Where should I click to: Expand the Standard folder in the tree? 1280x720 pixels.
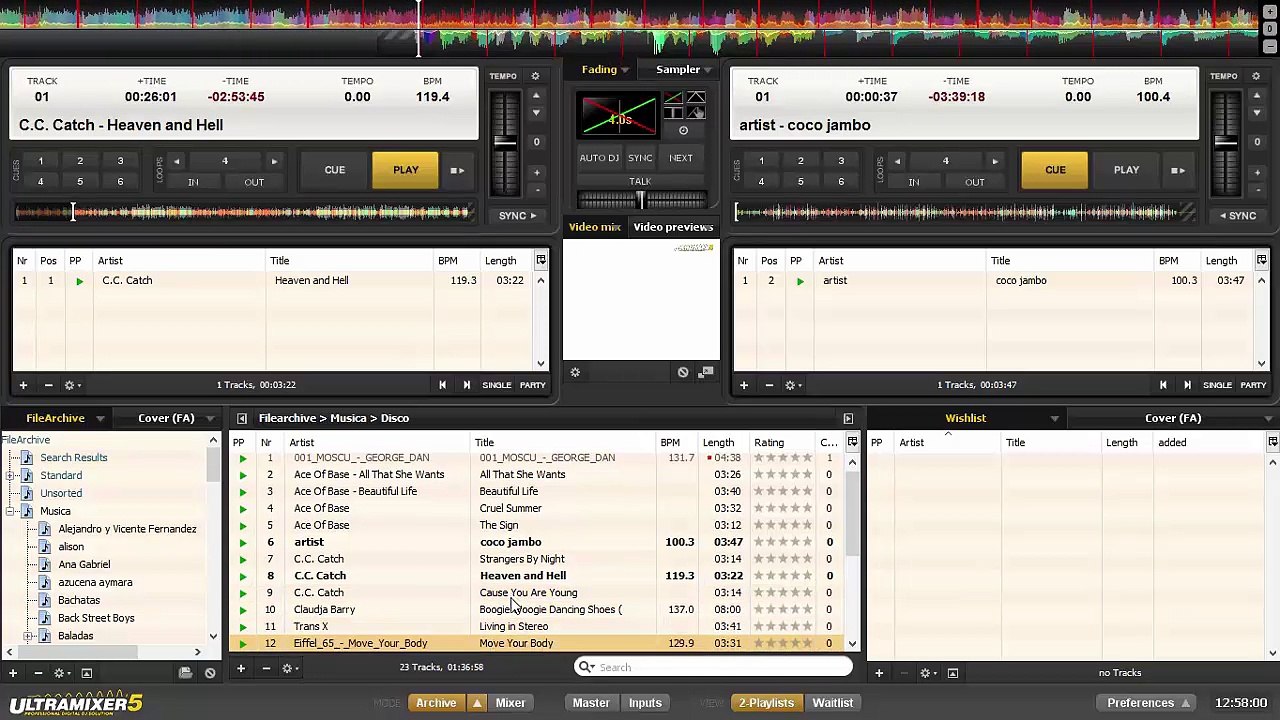click(10, 476)
